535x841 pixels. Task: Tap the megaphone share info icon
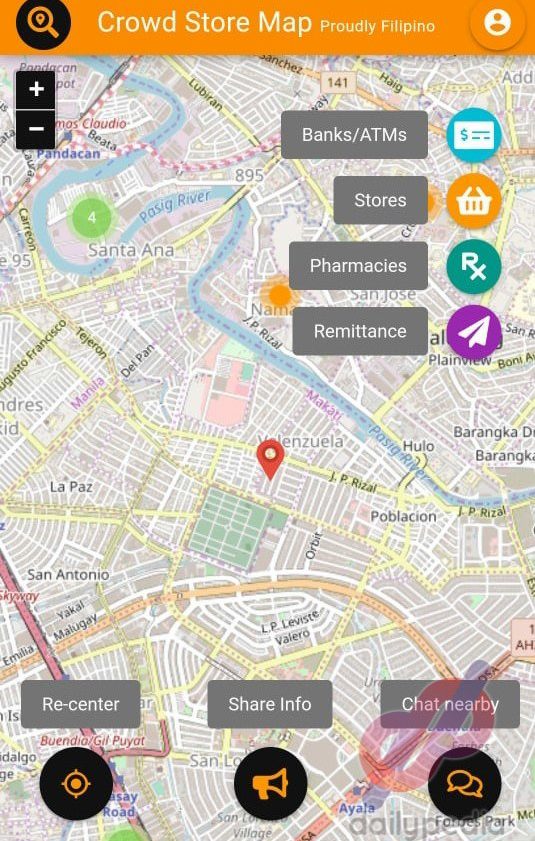[270, 784]
